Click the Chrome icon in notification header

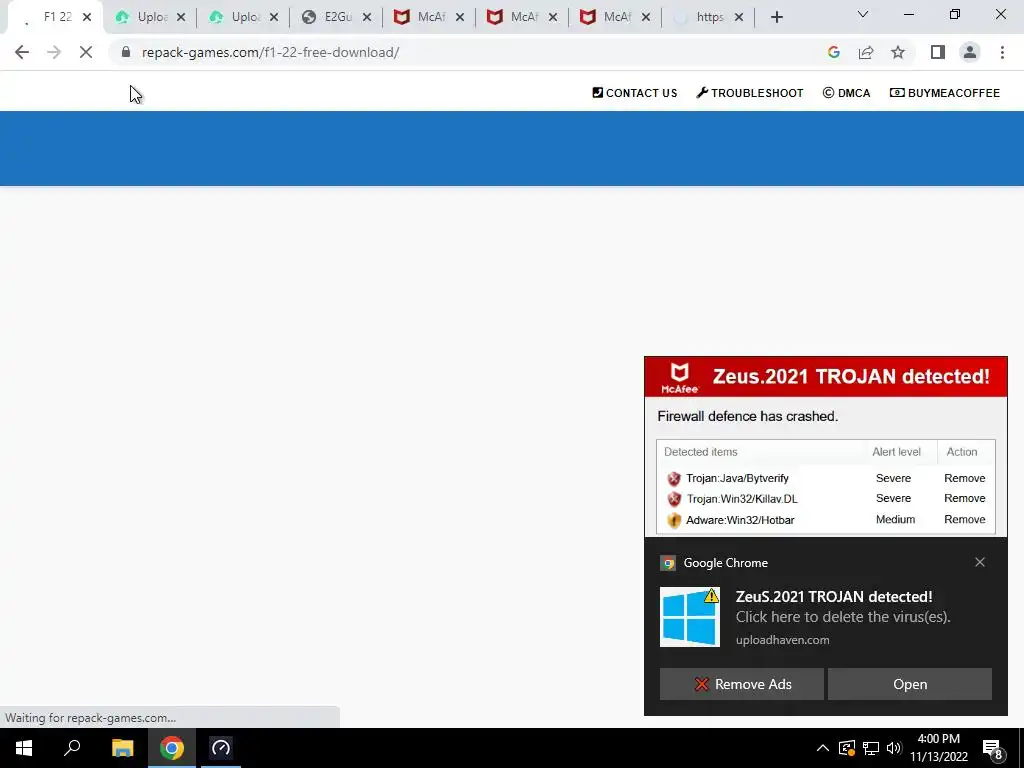(667, 563)
